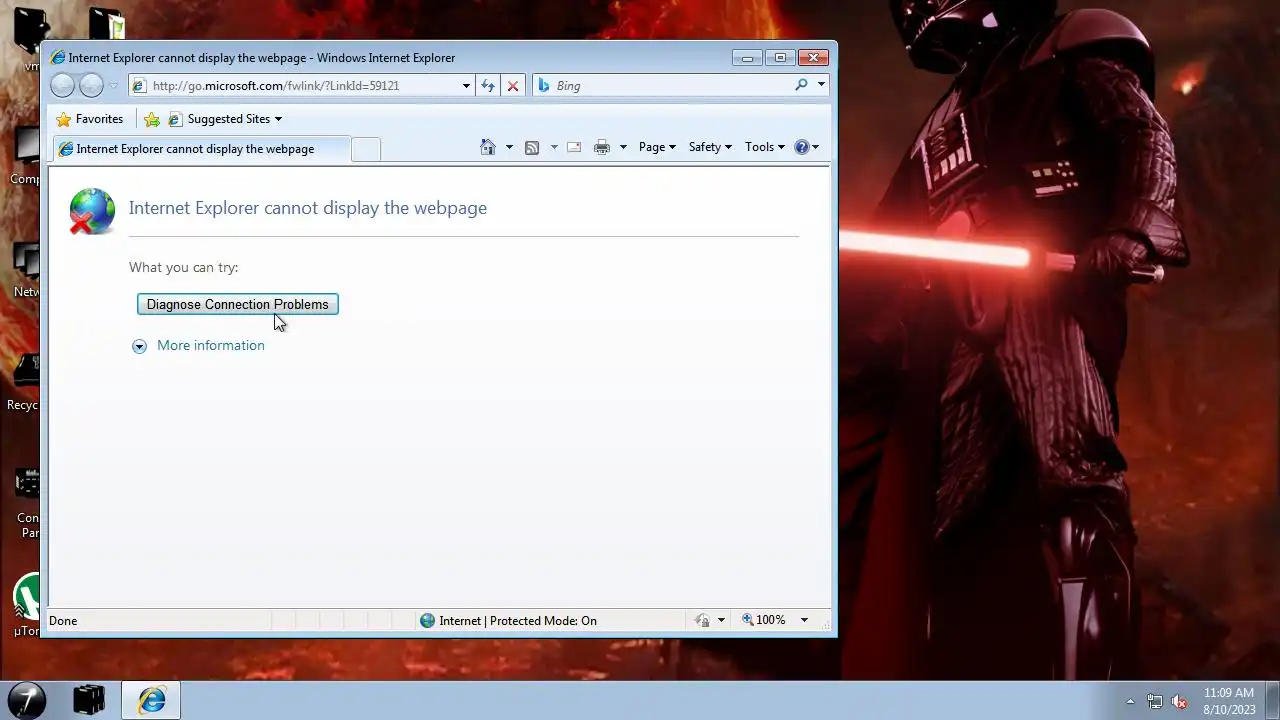
Task: Click the page title 'Internet Explorer cannot display the webpage'
Action: (308, 208)
